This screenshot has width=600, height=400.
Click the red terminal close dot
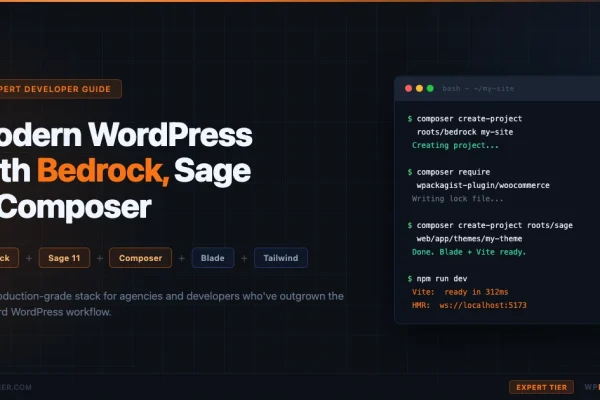[x=408, y=88]
